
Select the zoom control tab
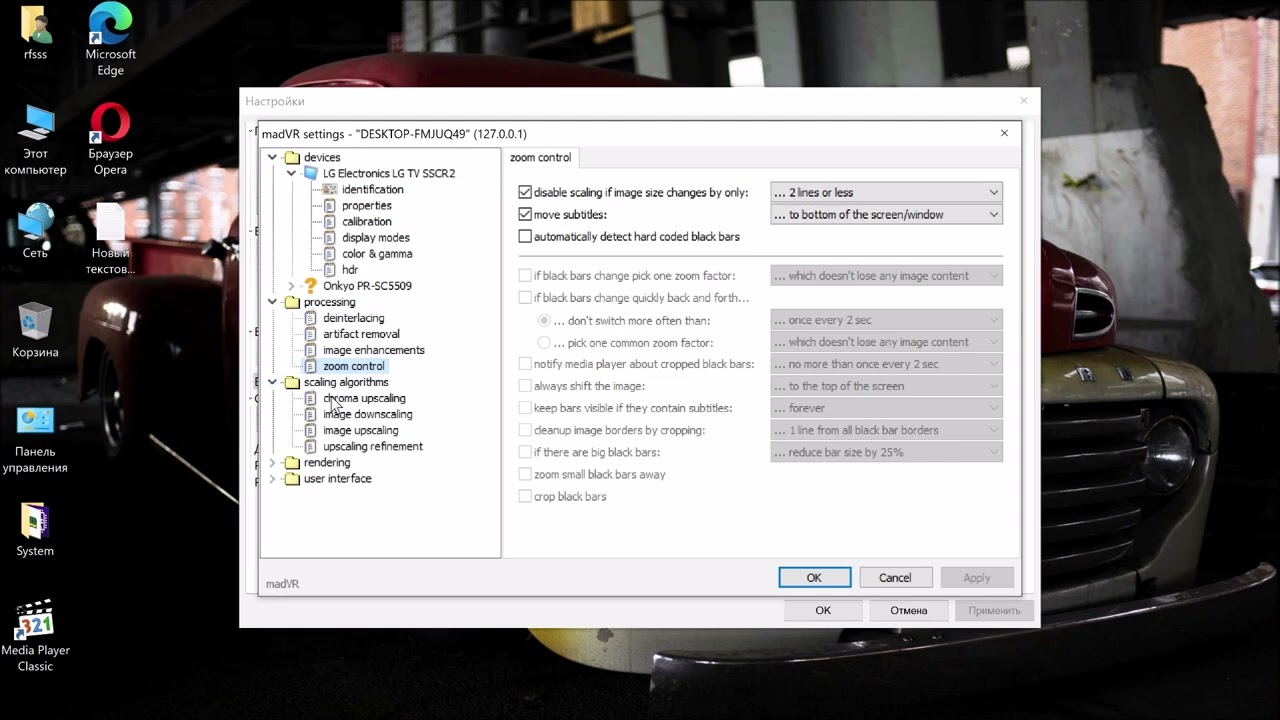(x=541, y=157)
